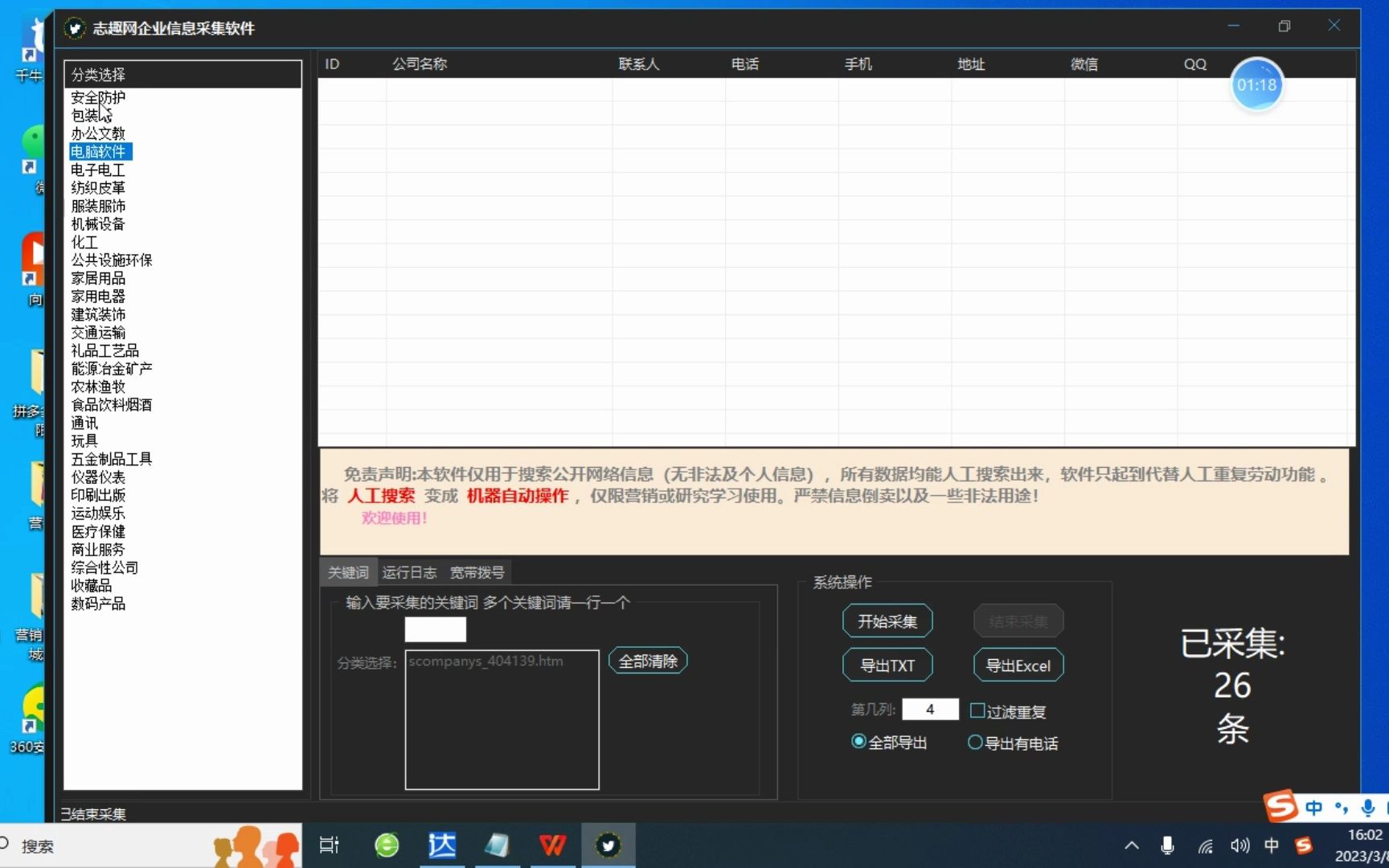
Task: Select 办公文教 category
Action: coord(98,133)
